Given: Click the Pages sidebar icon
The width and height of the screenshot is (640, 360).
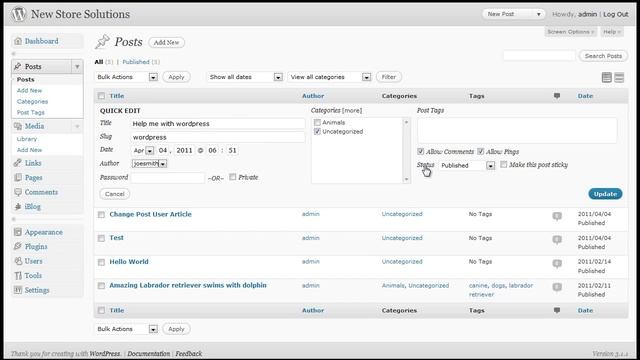Looking at the screenshot, I should click(18, 178).
